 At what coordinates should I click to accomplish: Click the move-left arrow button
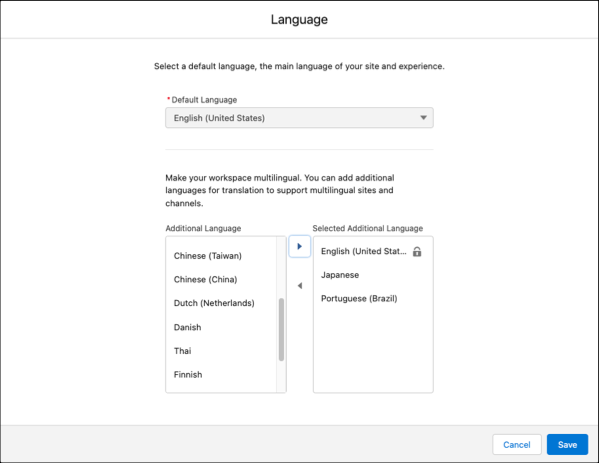click(300, 286)
